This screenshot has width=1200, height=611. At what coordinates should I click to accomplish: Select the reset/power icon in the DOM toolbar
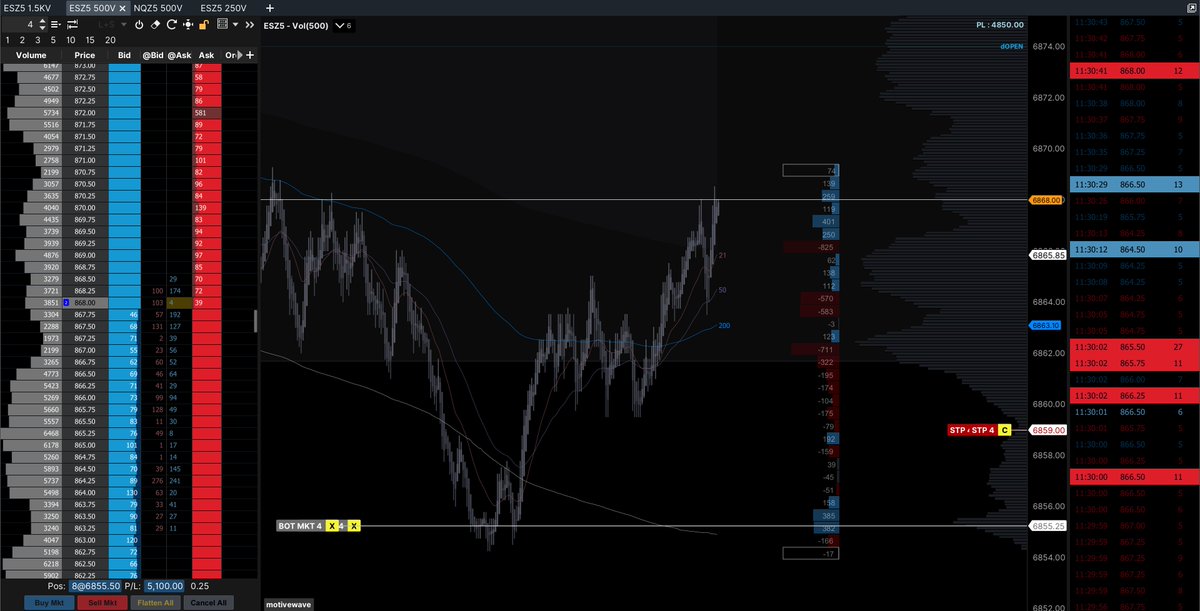[140, 25]
